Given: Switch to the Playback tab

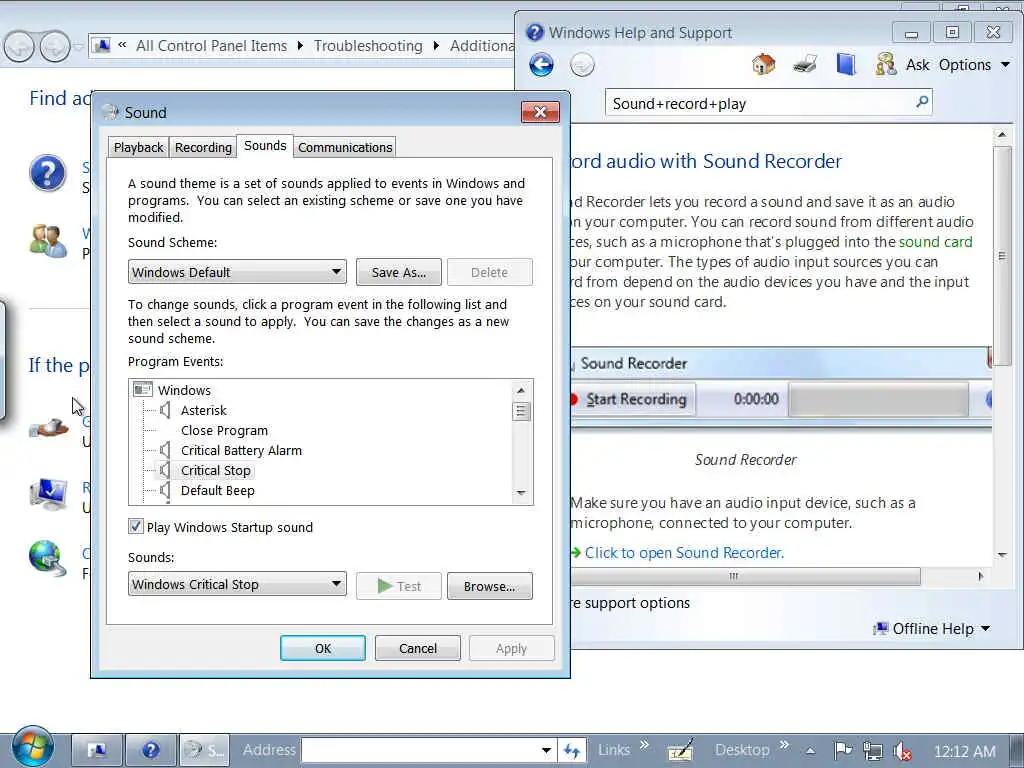Looking at the screenshot, I should click(x=138, y=147).
